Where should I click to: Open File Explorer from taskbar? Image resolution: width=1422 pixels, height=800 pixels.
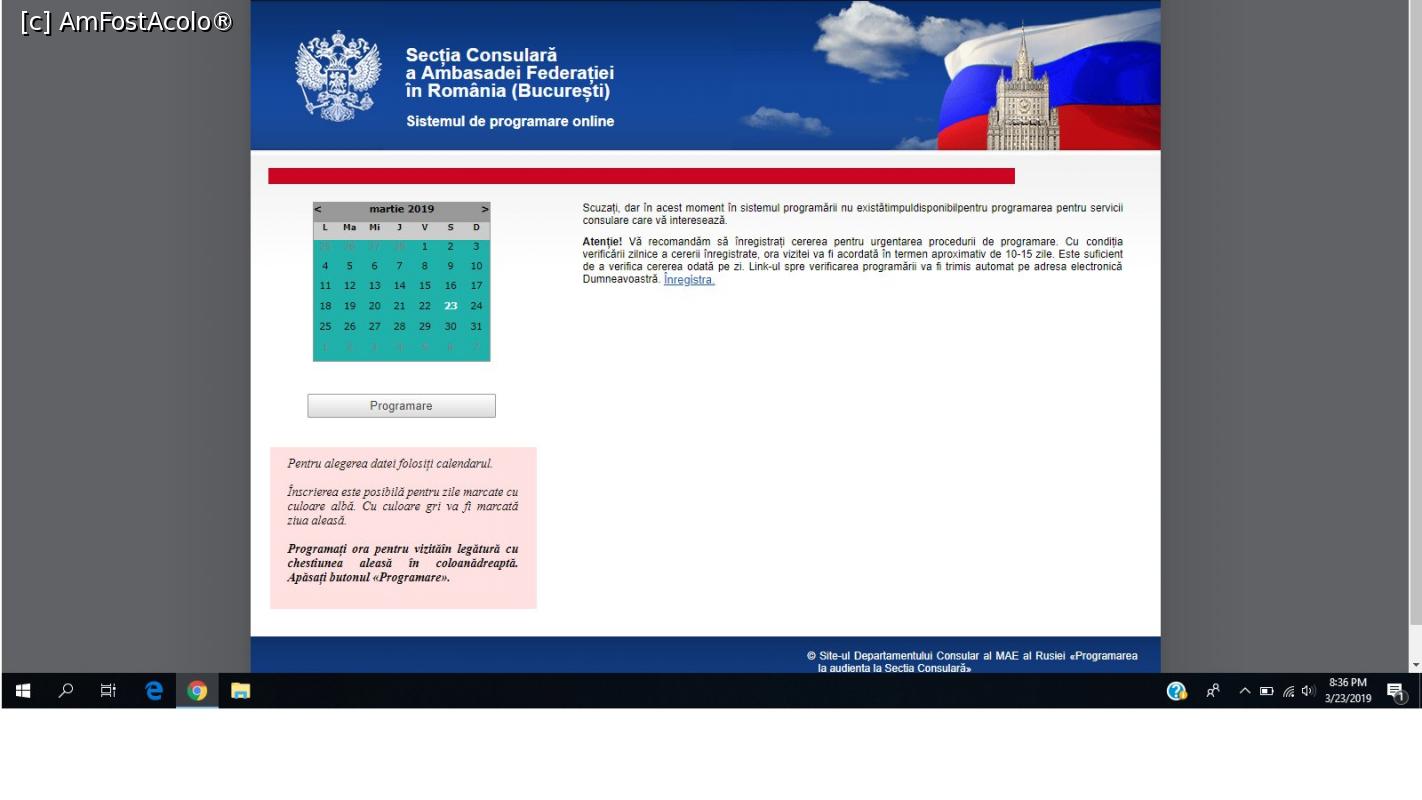[240, 691]
